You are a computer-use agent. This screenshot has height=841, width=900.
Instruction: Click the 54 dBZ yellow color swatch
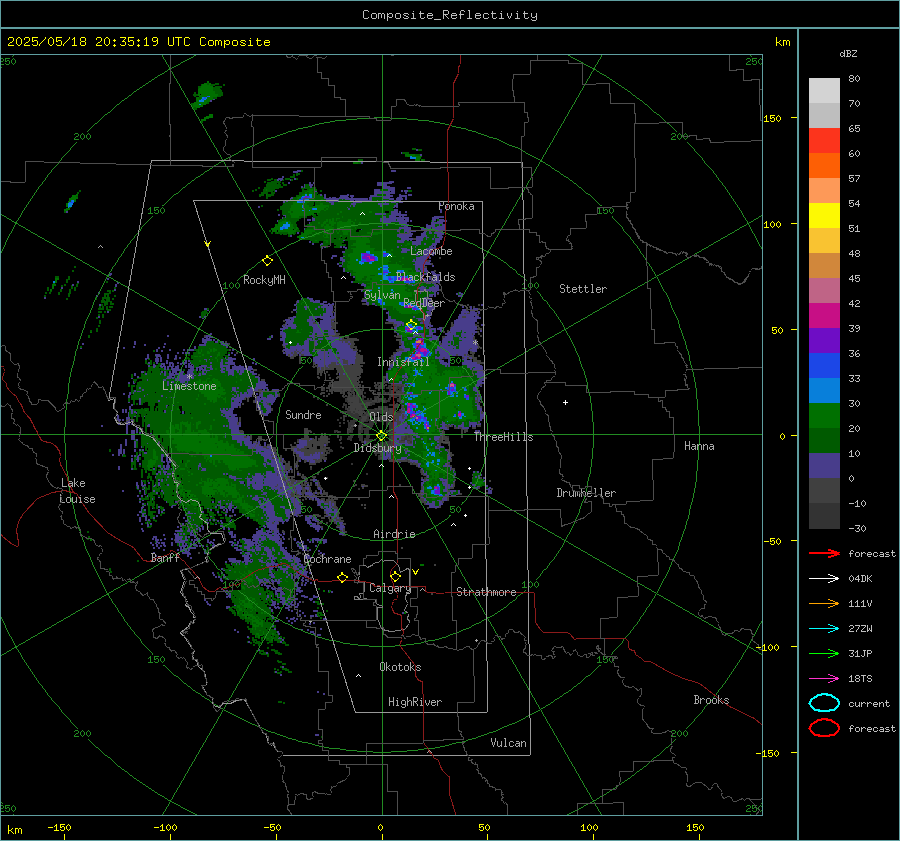[x=824, y=216]
